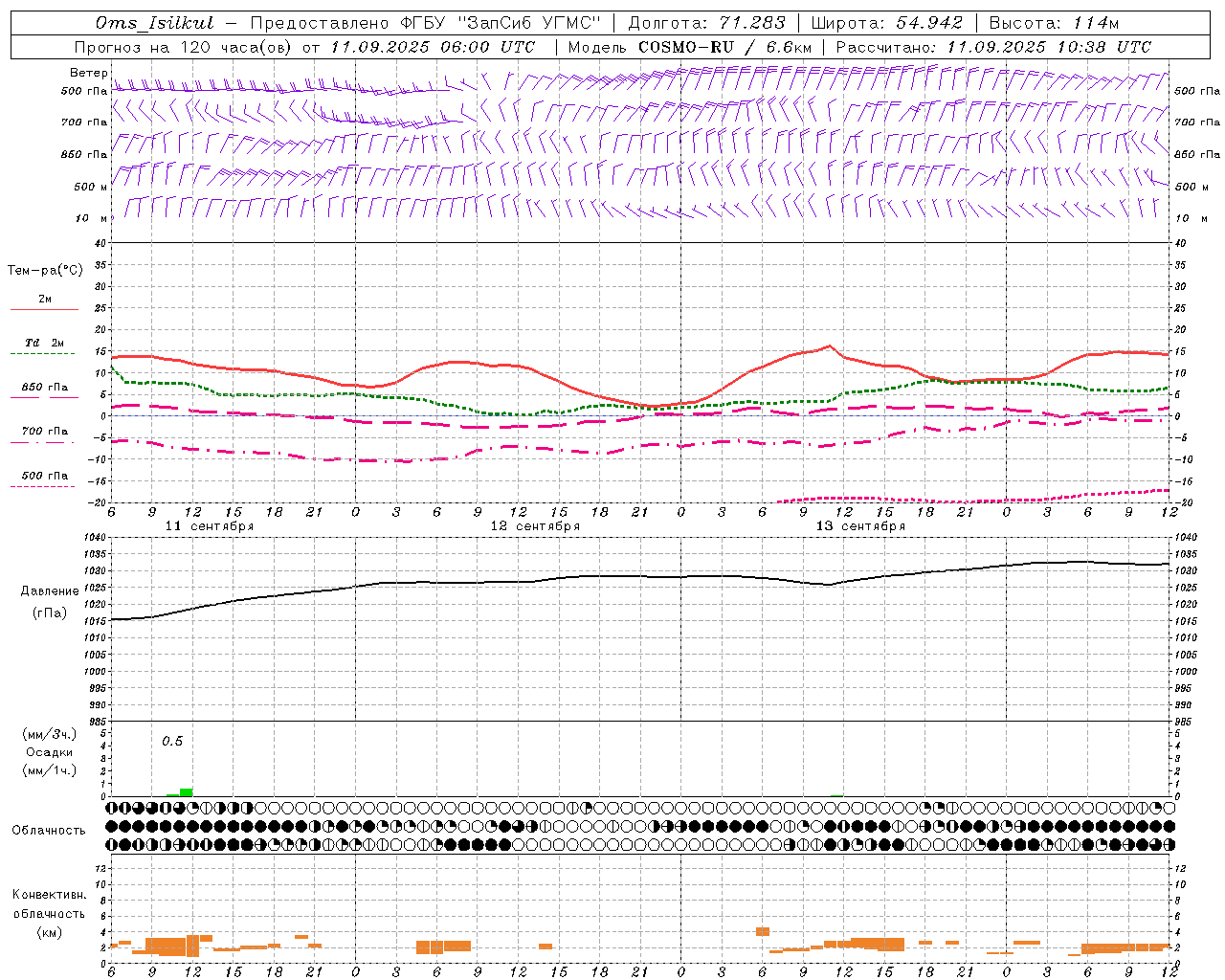Click the Ветер wind section label
The image size is (1225, 980).
pos(89,73)
